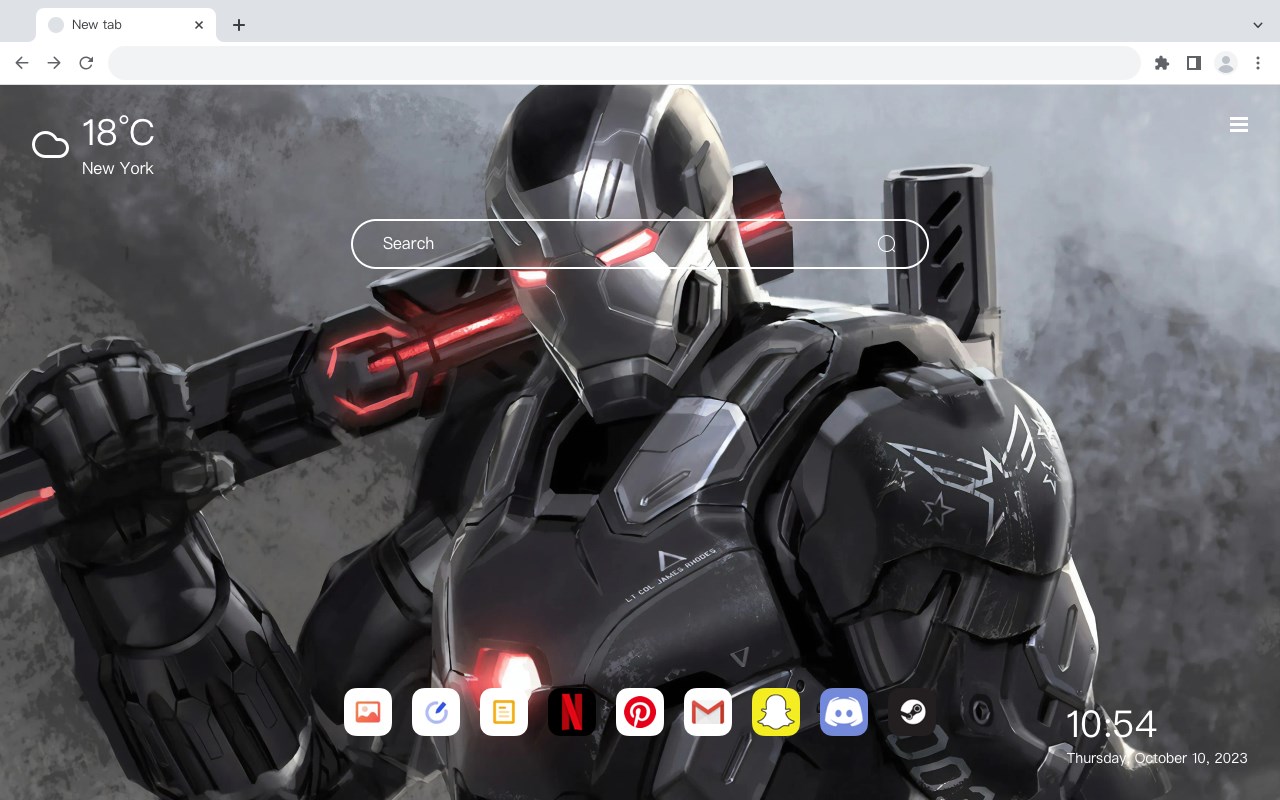Viewport: 1280px width, 800px height.
Task: Click the Thursday, October 10, 2023 date
Action: (x=1157, y=758)
